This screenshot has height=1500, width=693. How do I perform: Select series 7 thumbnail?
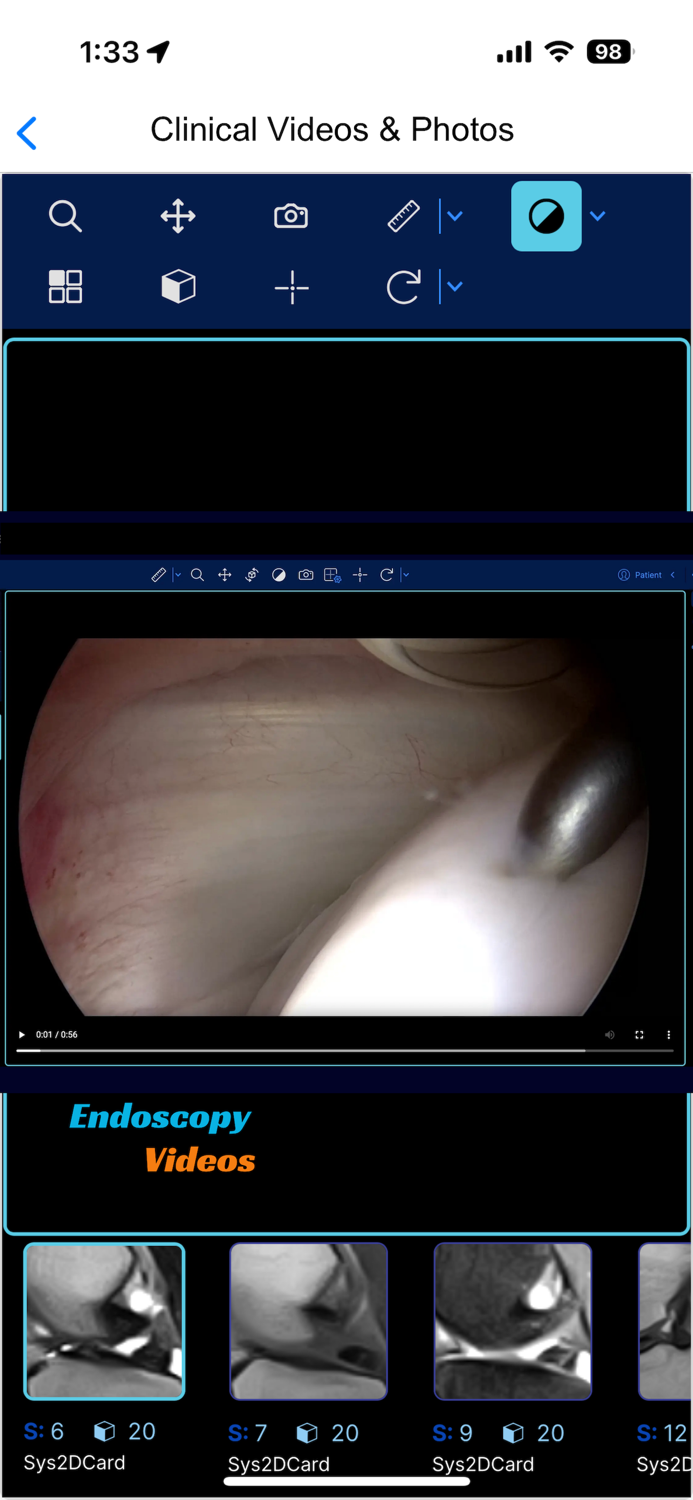[308, 1321]
